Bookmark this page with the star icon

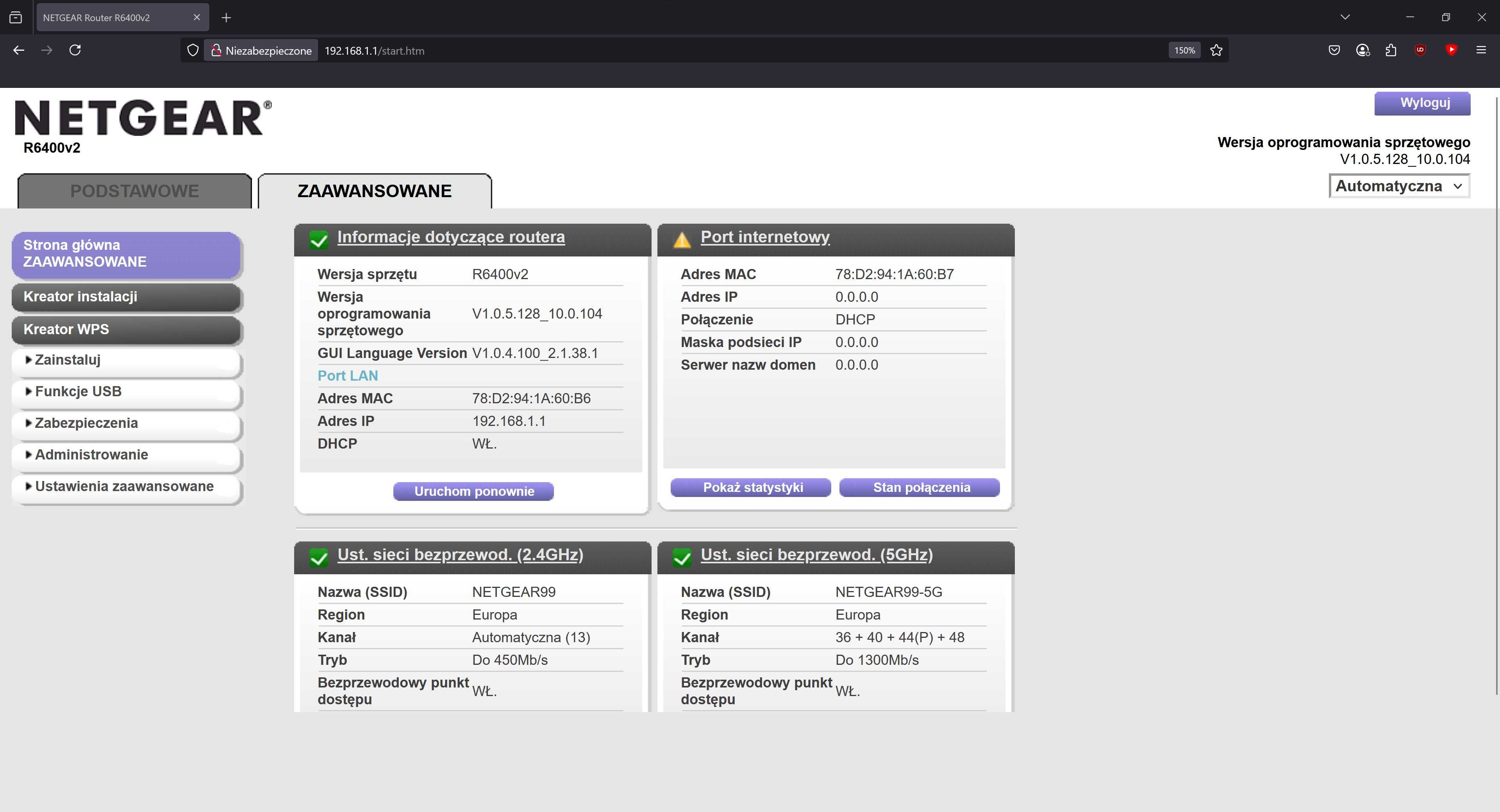[x=1216, y=51]
